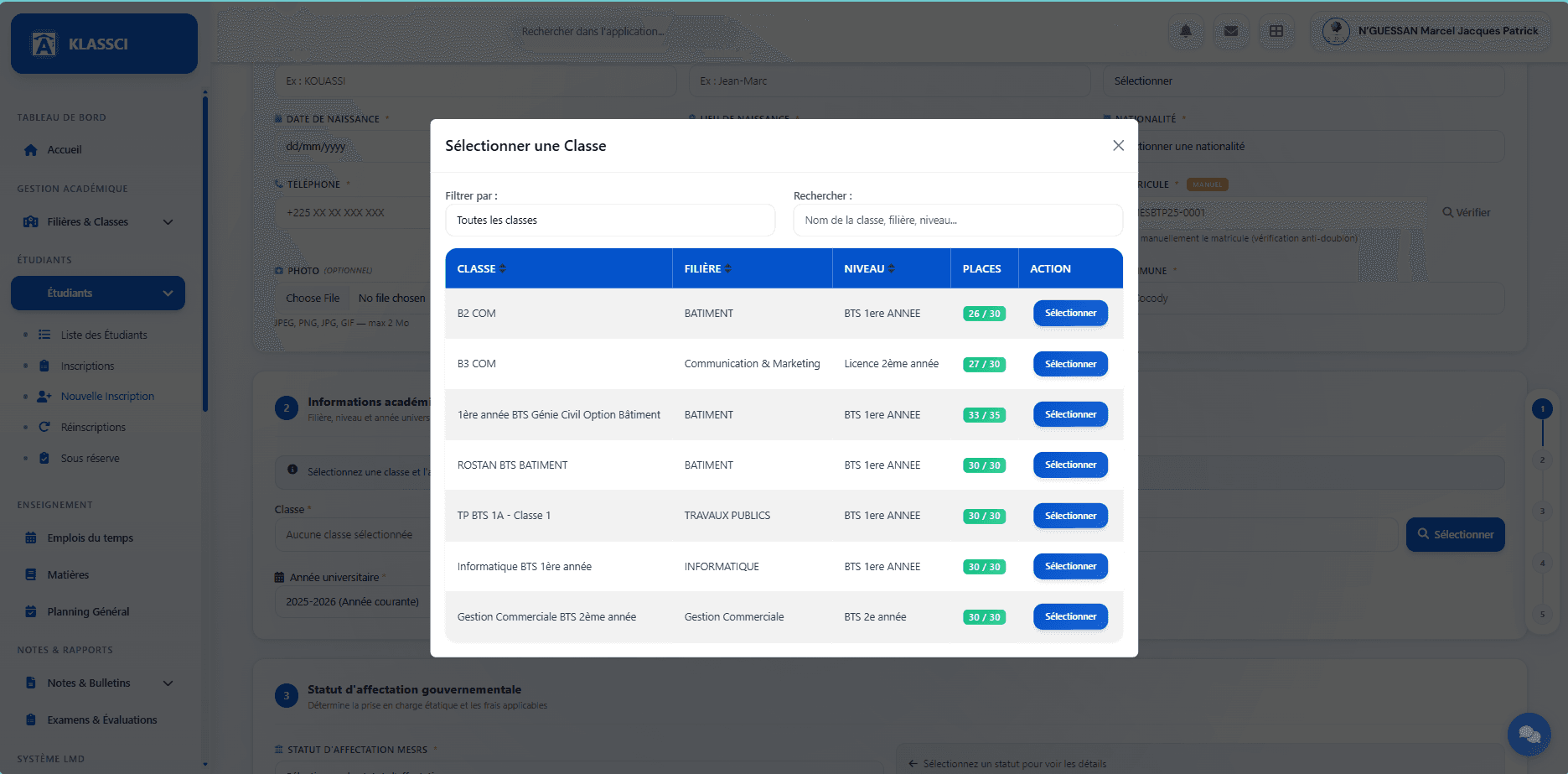The width and height of the screenshot is (1568, 774).
Task: Click the Sous réserve bookmark icon
Action: click(44, 458)
